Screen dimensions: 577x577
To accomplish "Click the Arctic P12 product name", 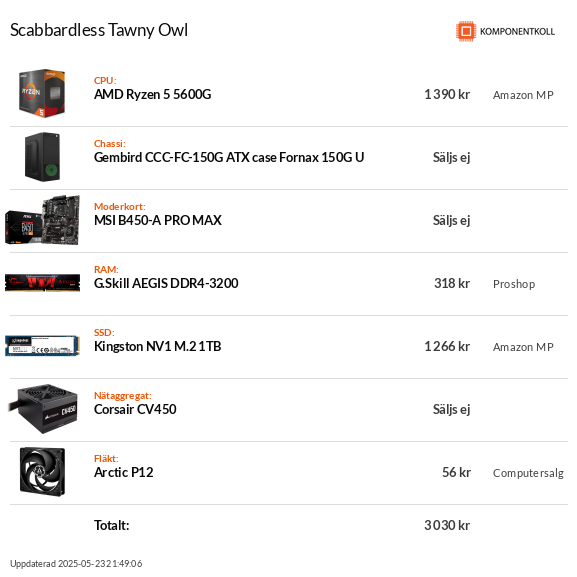I will [124, 472].
